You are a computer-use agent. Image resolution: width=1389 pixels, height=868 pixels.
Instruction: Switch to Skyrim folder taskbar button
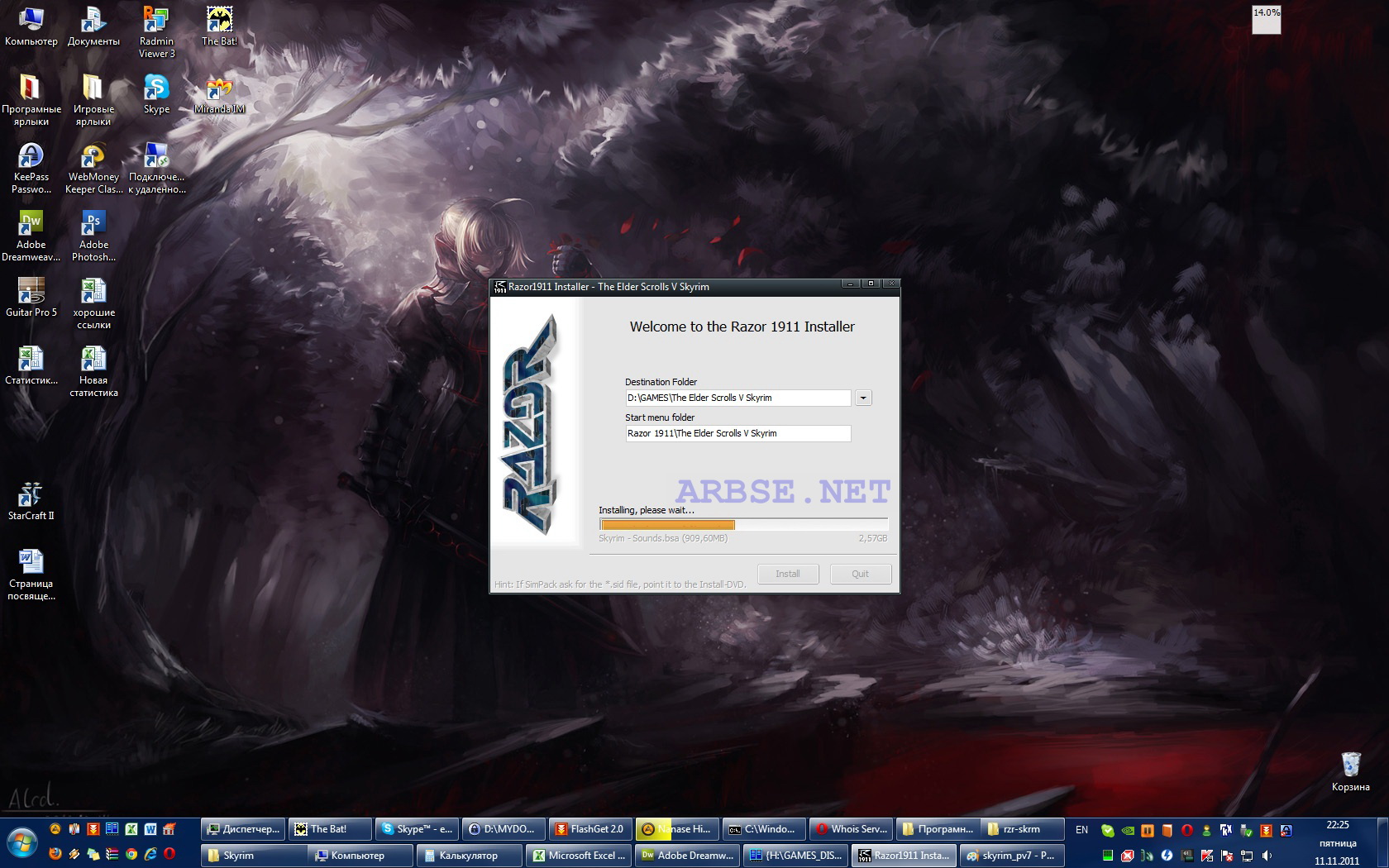254,856
